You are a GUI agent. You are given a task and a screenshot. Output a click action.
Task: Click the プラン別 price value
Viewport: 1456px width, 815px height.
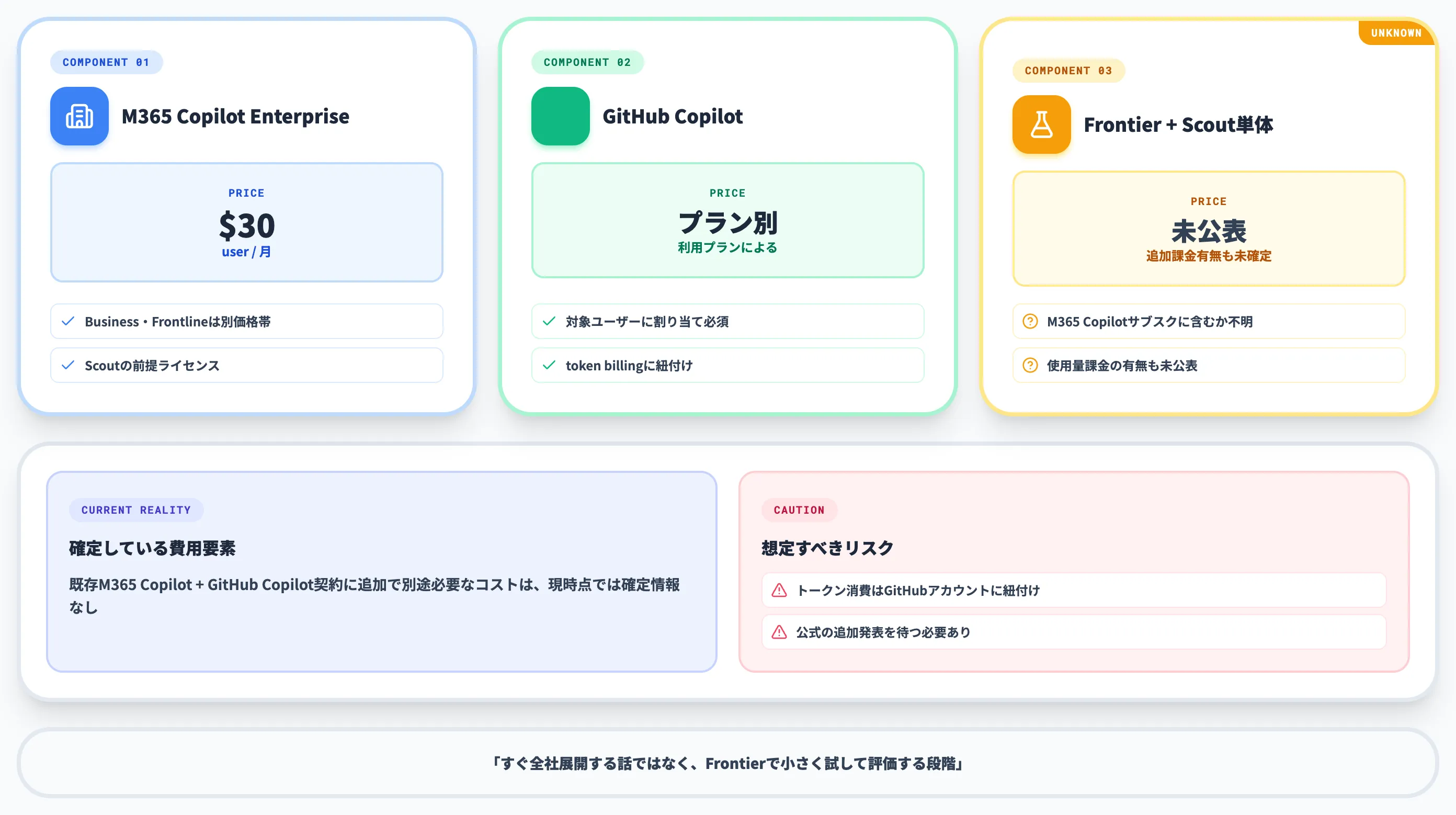(x=727, y=222)
